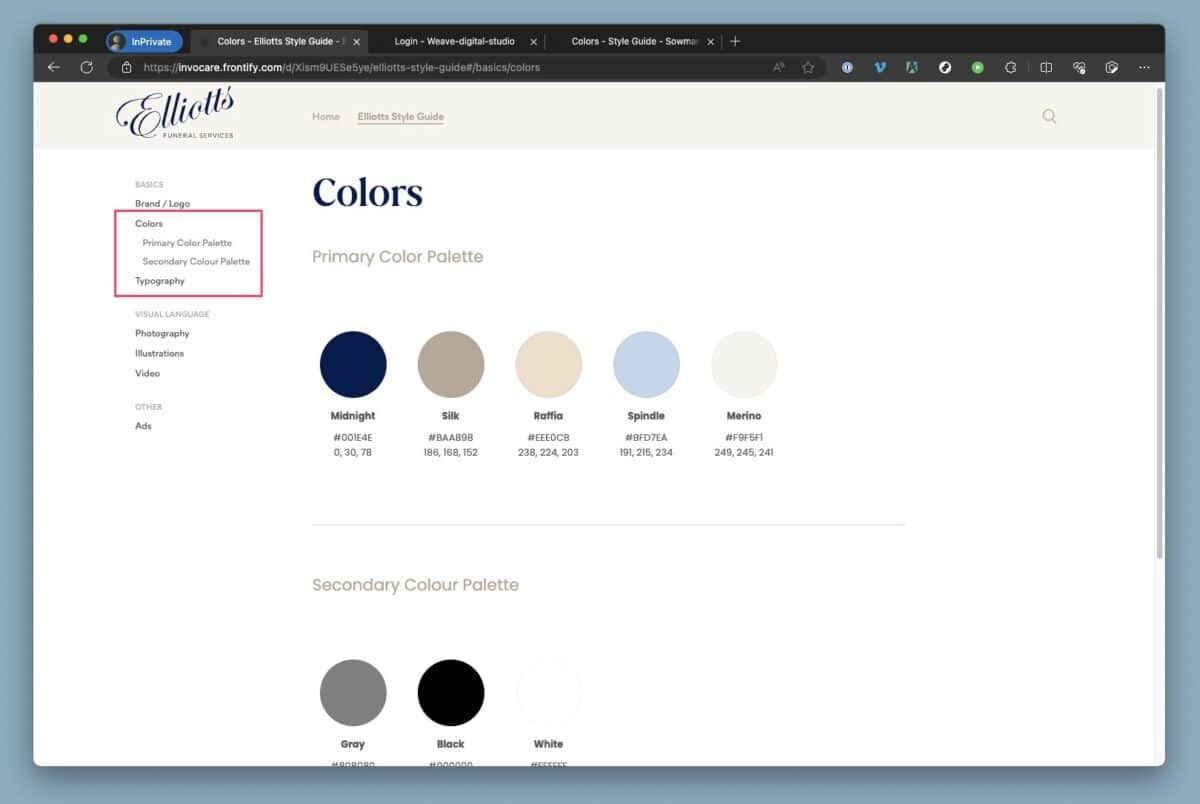This screenshot has height=804, width=1200.
Task: Reload the page with the refresh icon
Action: pos(87,67)
